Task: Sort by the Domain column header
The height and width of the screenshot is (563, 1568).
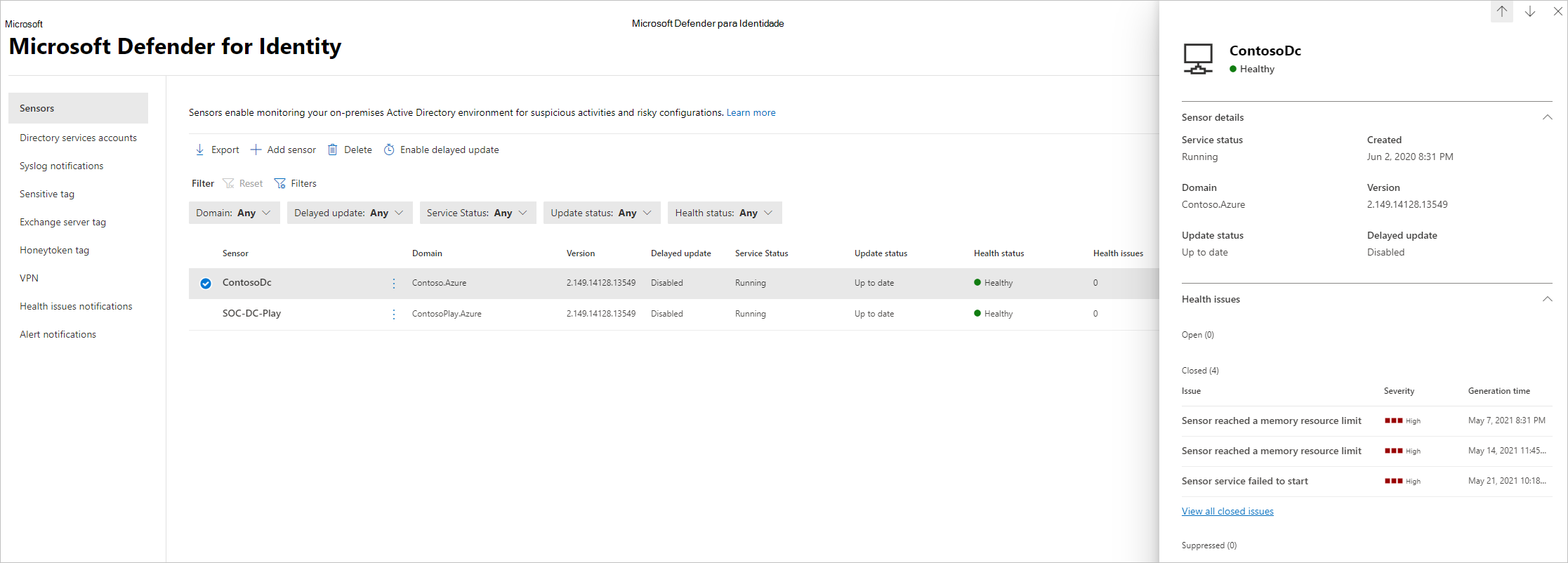Action: click(427, 253)
